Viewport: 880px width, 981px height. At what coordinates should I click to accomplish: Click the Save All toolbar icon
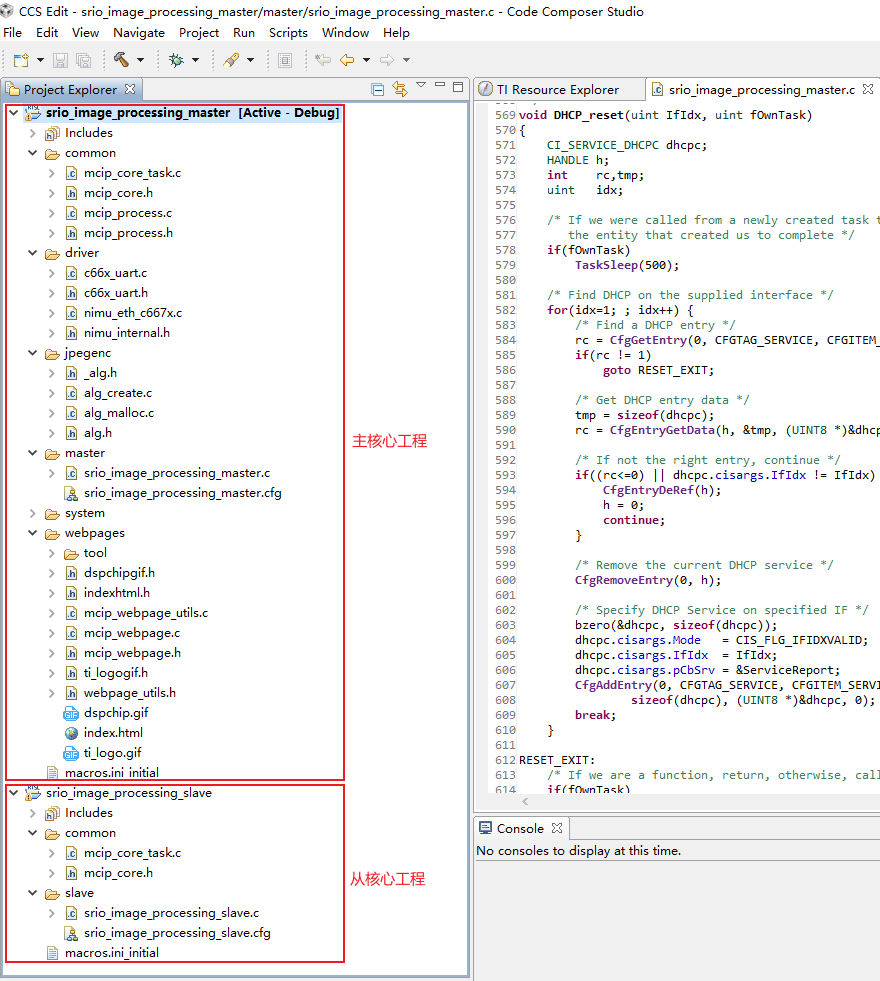[83, 60]
